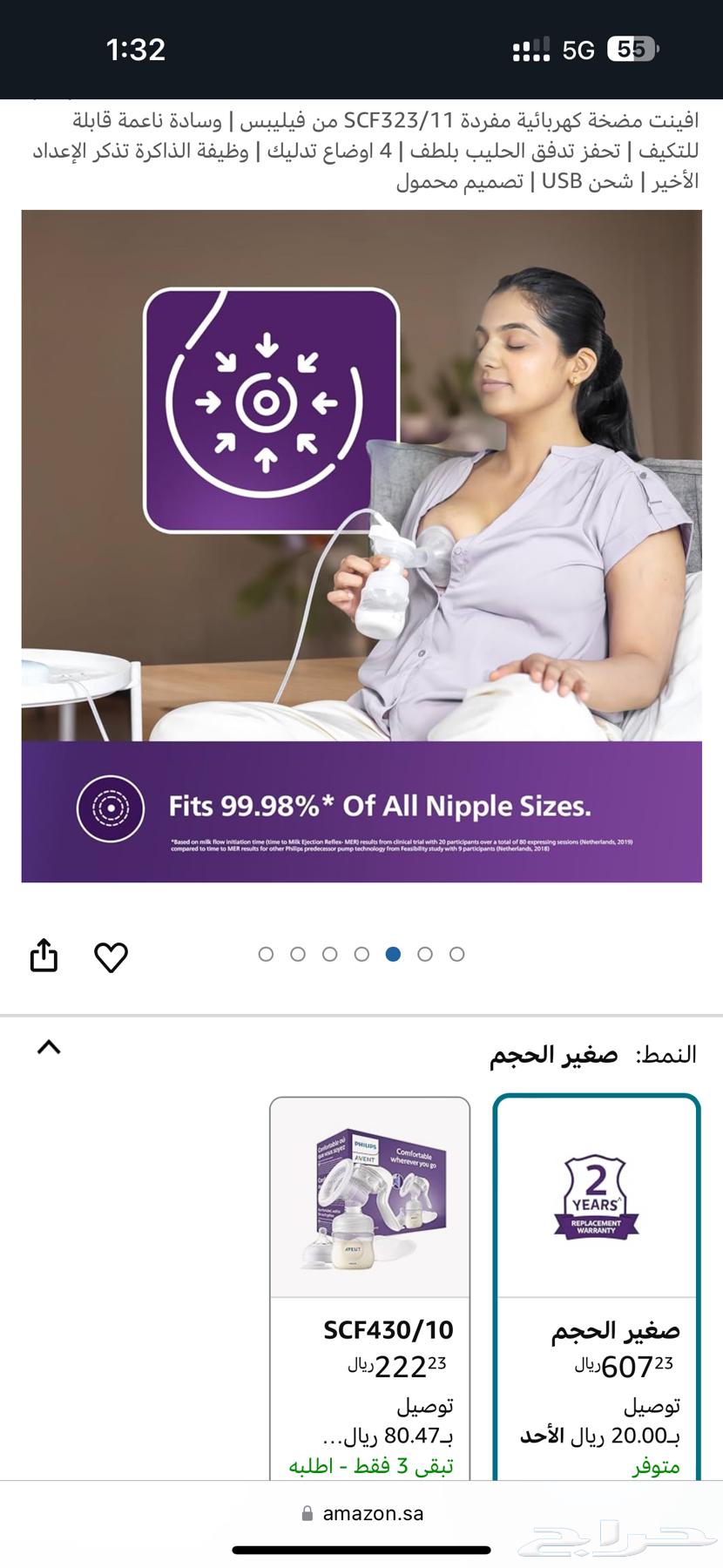The image size is (723, 1568).
Task: Choose the صغير الحجم variant card
Action: click(597, 1289)
